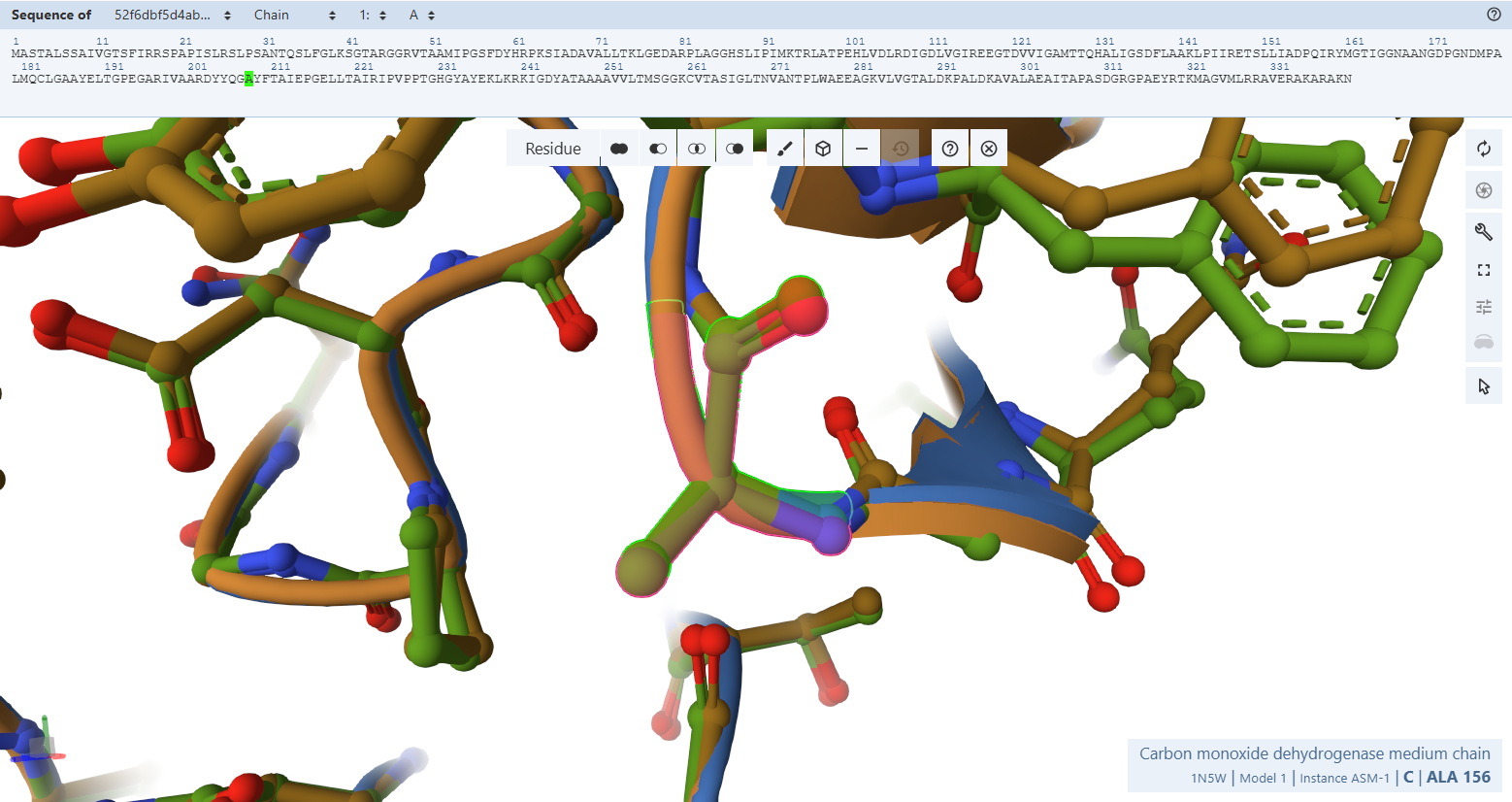Toggle controls panel with wrench icon

[1484, 231]
